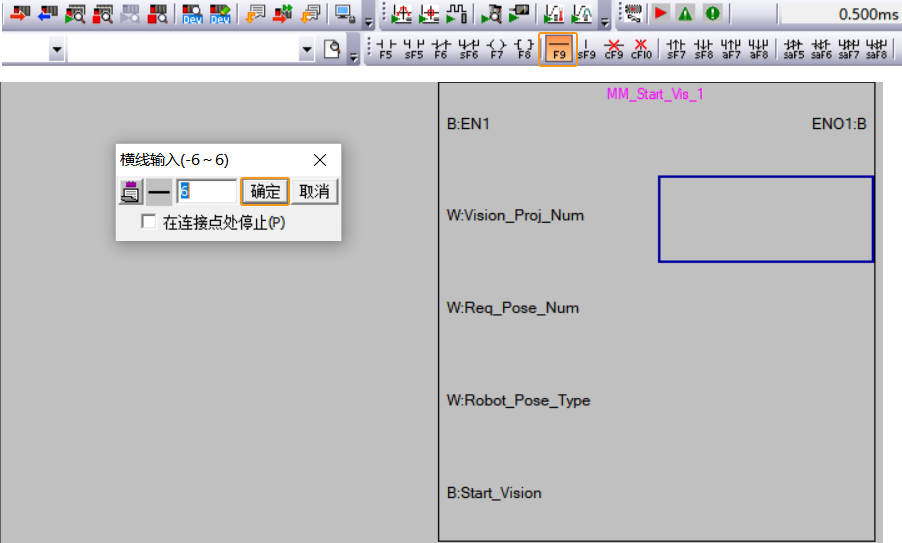Screen dimensions: 902x543
Task: Insert application instruction F8
Action: pos(524,49)
